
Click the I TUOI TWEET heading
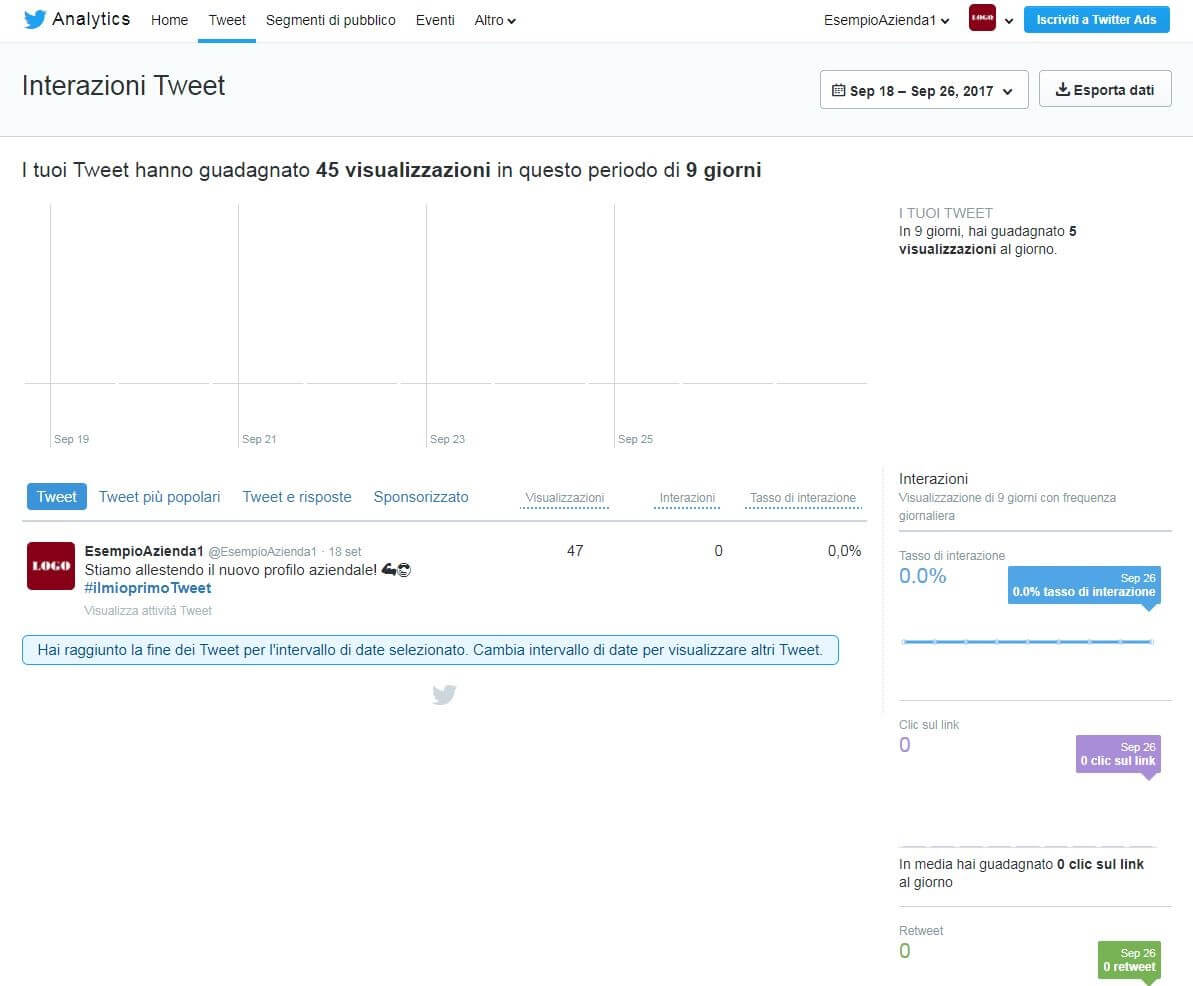[x=946, y=213]
